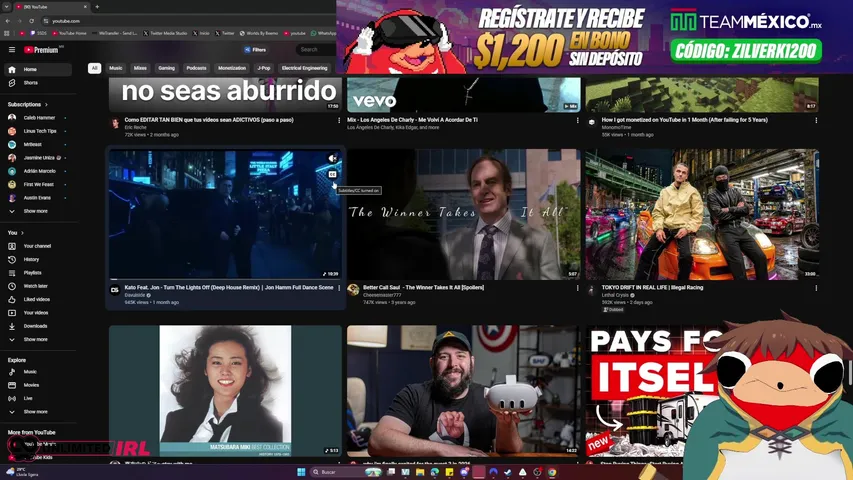853x480 pixels.
Task: Open options menu for Los Angeles De Charly mix
Action: coord(578,120)
